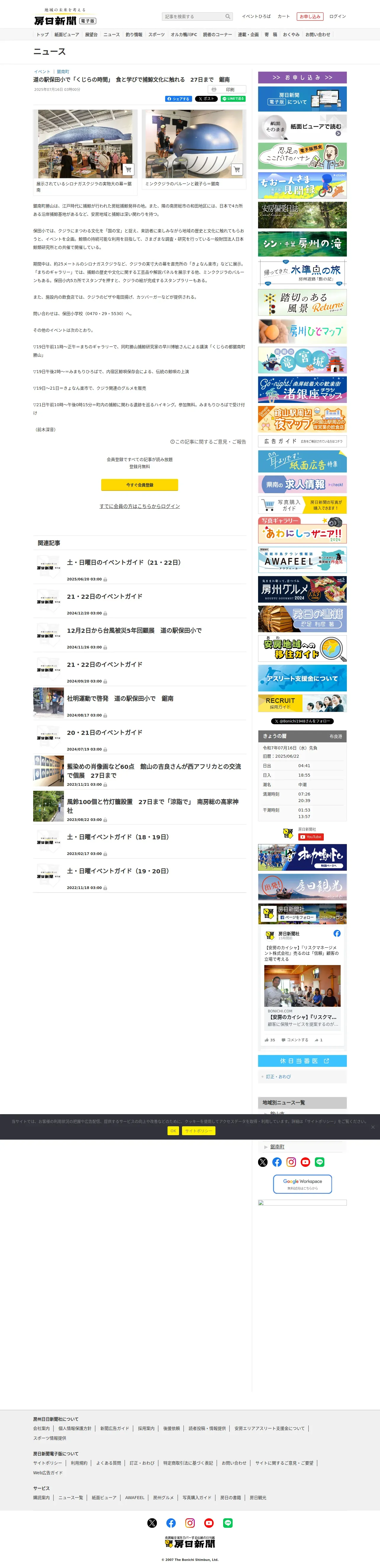The width and height of the screenshot is (380, 1568).
Task: Open the Instagram icon in the page footer
Action: click(190, 1523)
